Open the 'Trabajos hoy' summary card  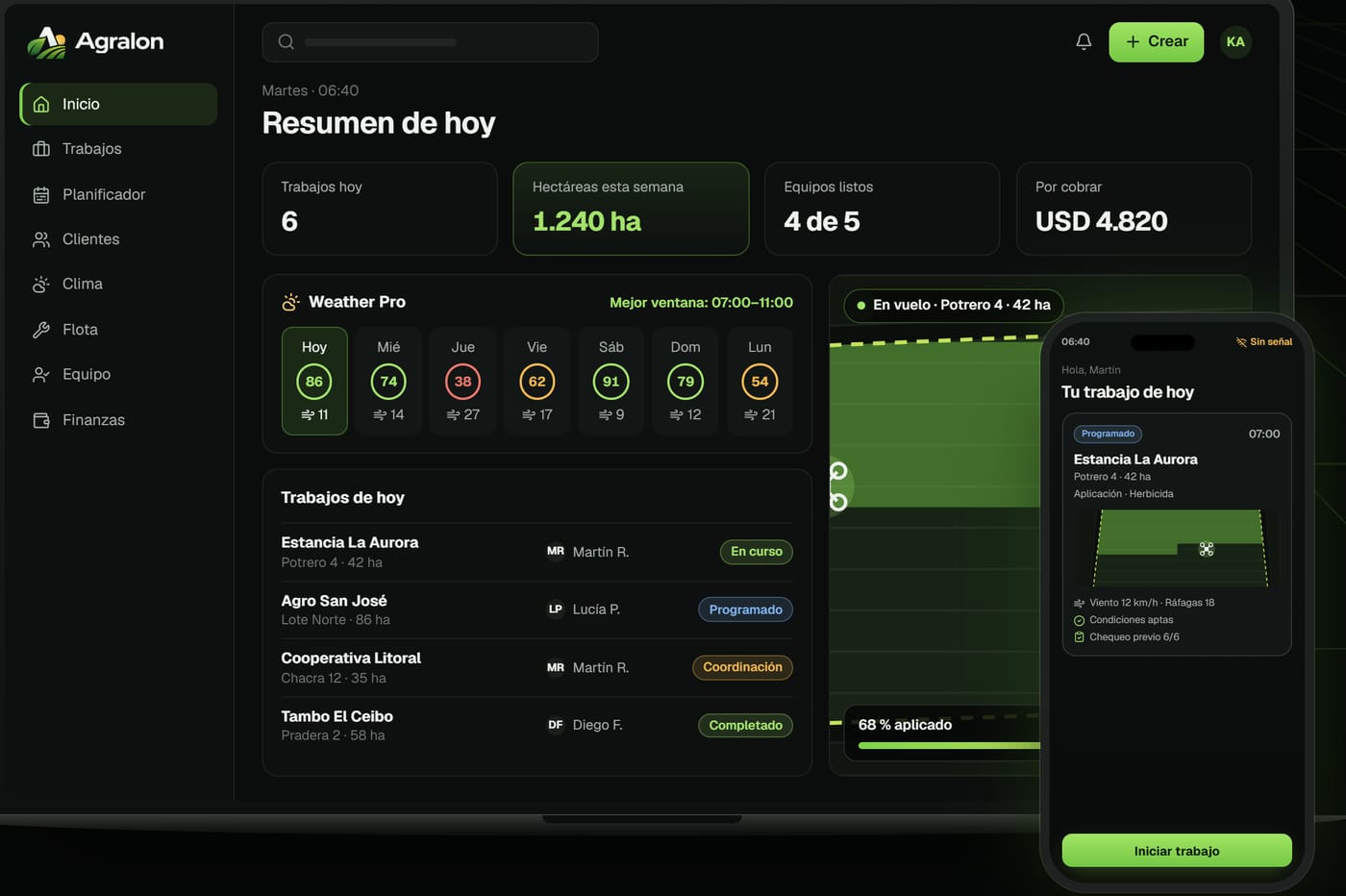coord(380,209)
